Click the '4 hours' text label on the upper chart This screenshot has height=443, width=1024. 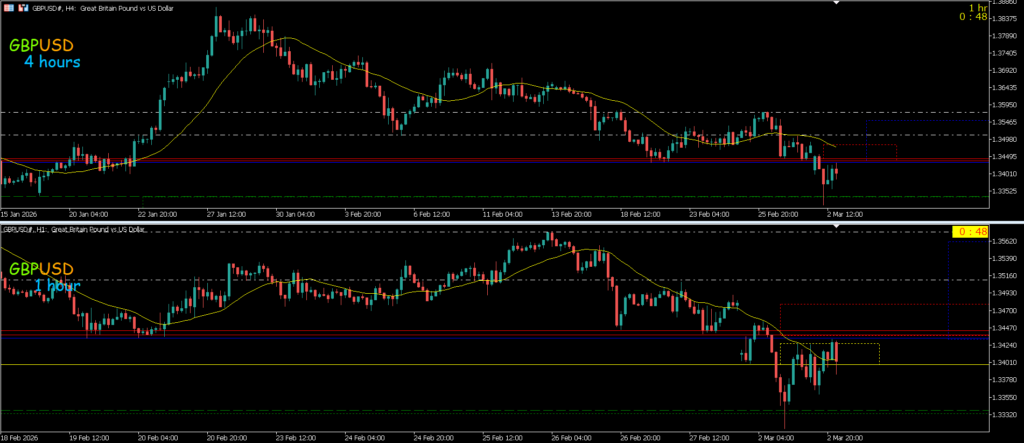(x=53, y=62)
